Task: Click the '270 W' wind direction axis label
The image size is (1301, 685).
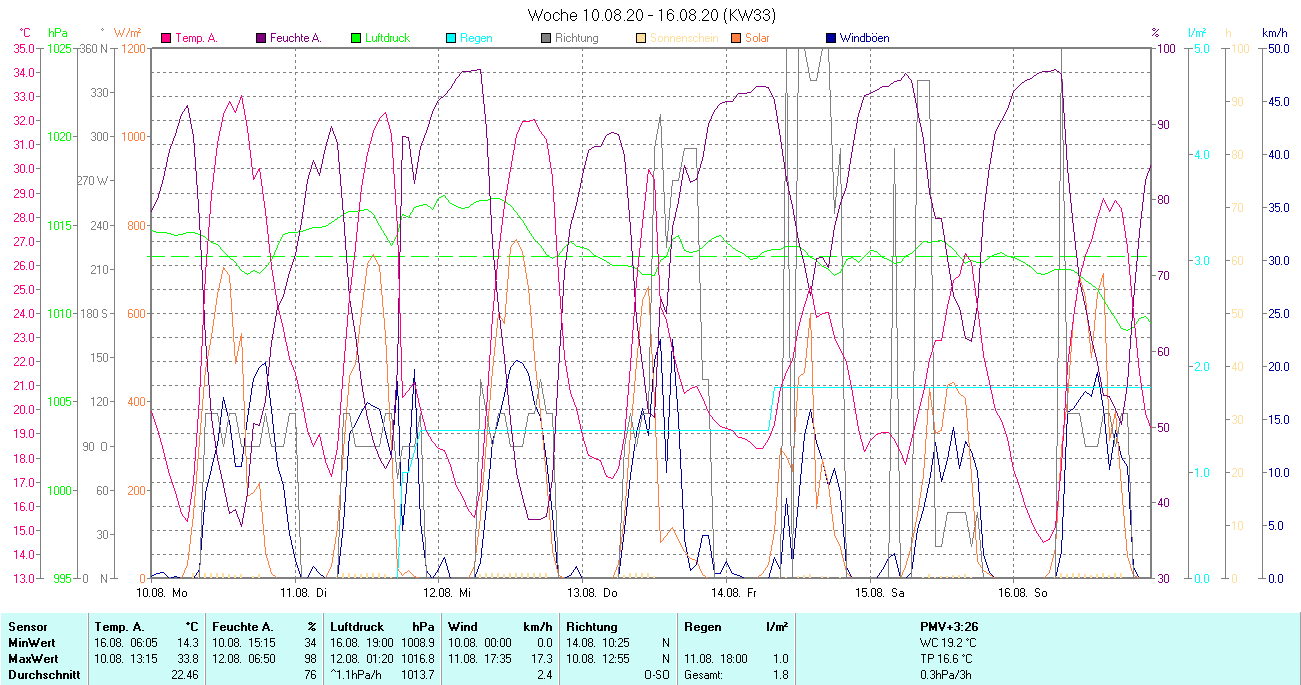Action: (x=94, y=180)
